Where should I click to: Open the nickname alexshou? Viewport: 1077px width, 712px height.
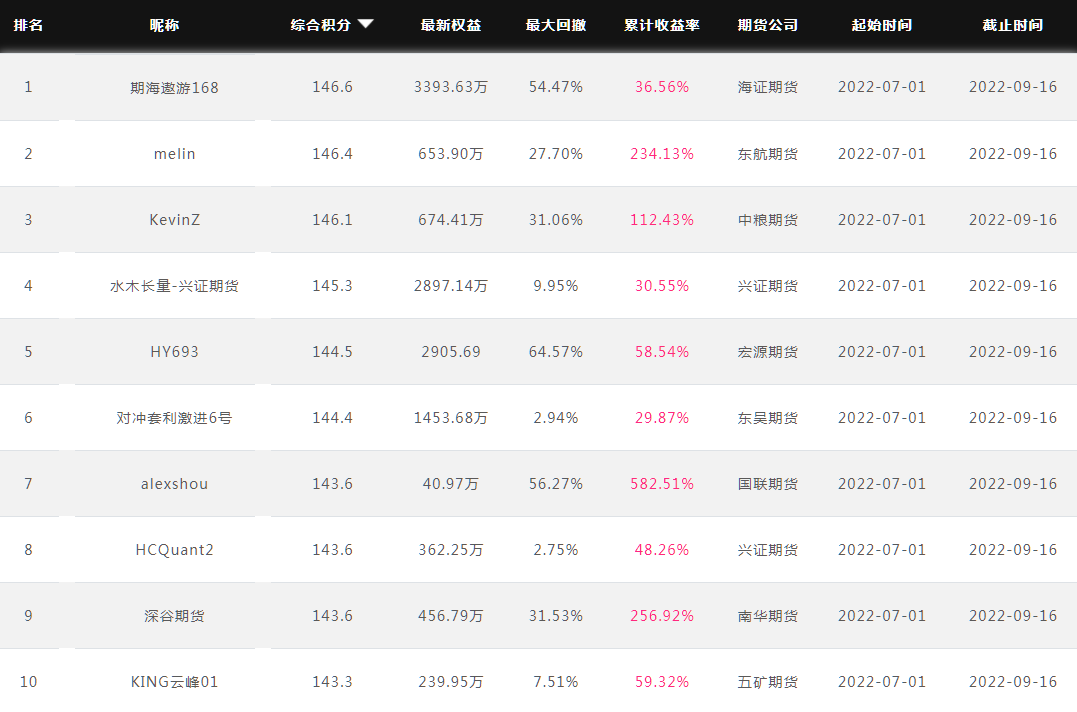point(174,484)
